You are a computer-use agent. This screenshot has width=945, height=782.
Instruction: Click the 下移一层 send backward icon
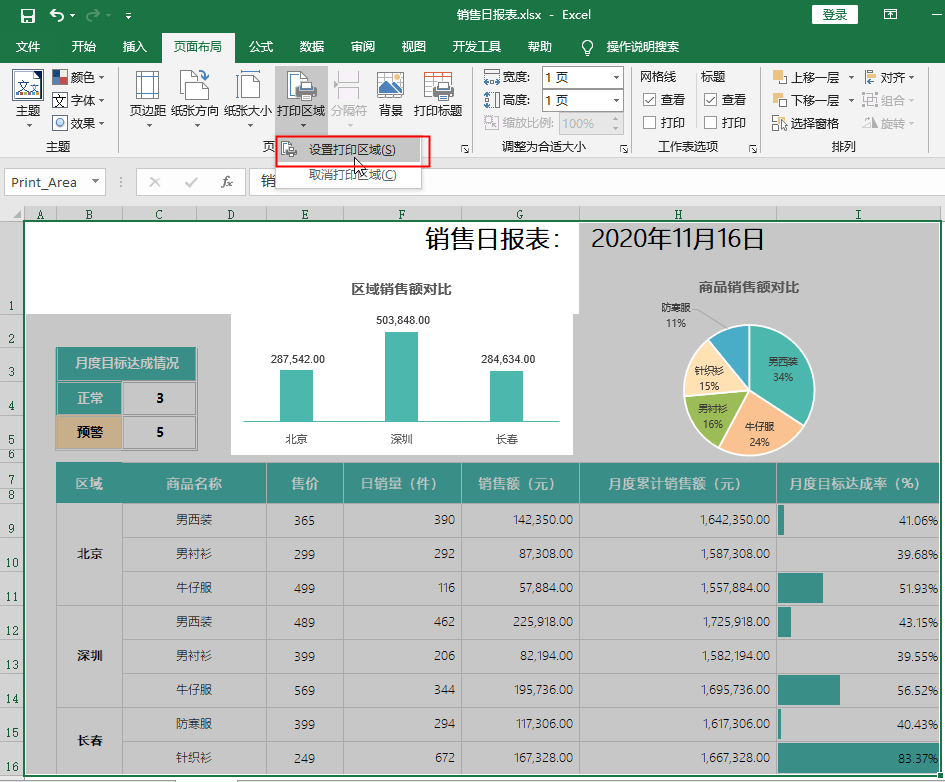(779, 100)
